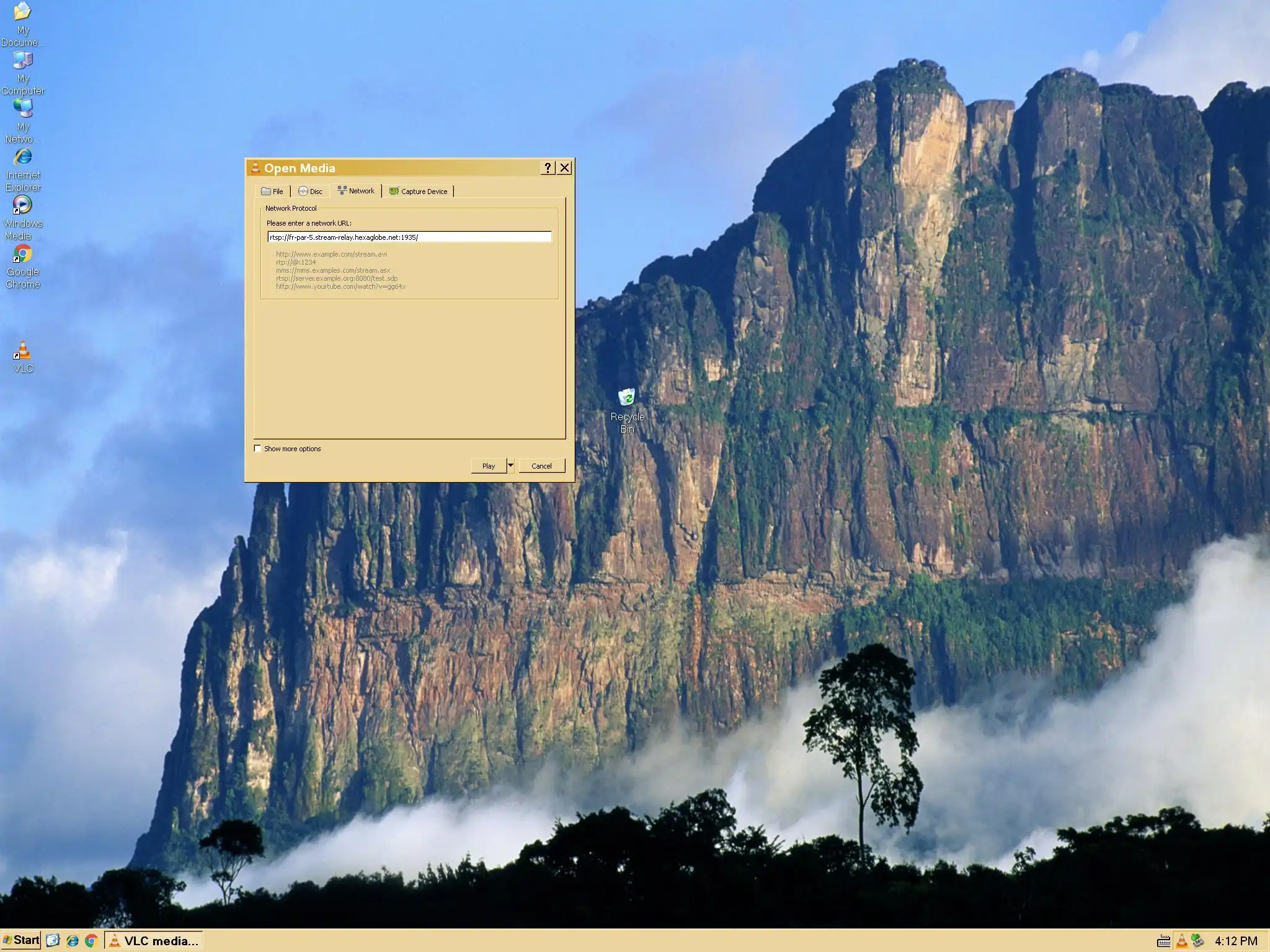Open My Computer desktop icon
The height and width of the screenshot is (952, 1270).
[x=23, y=61]
